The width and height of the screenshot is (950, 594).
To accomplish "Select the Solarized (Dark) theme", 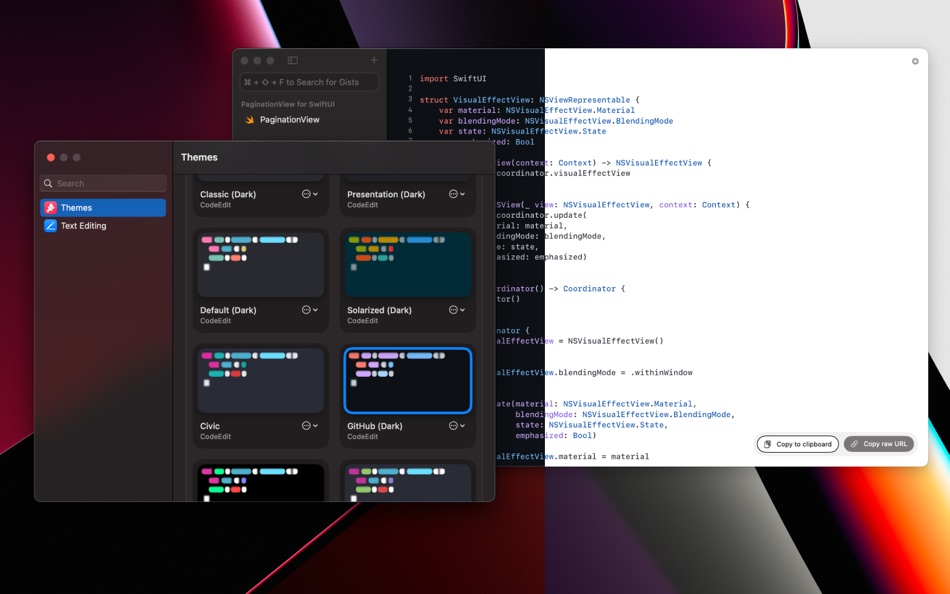I will (407, 264).
